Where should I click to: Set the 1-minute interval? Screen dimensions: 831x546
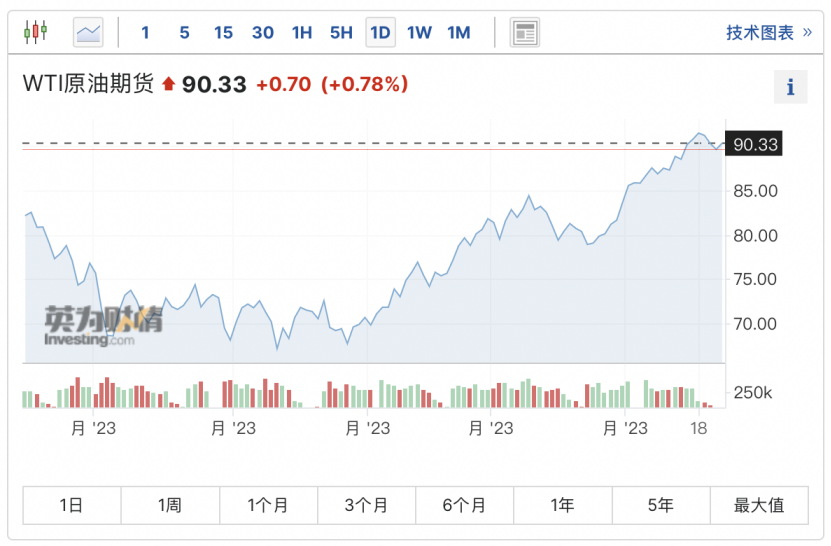(145, 32)
